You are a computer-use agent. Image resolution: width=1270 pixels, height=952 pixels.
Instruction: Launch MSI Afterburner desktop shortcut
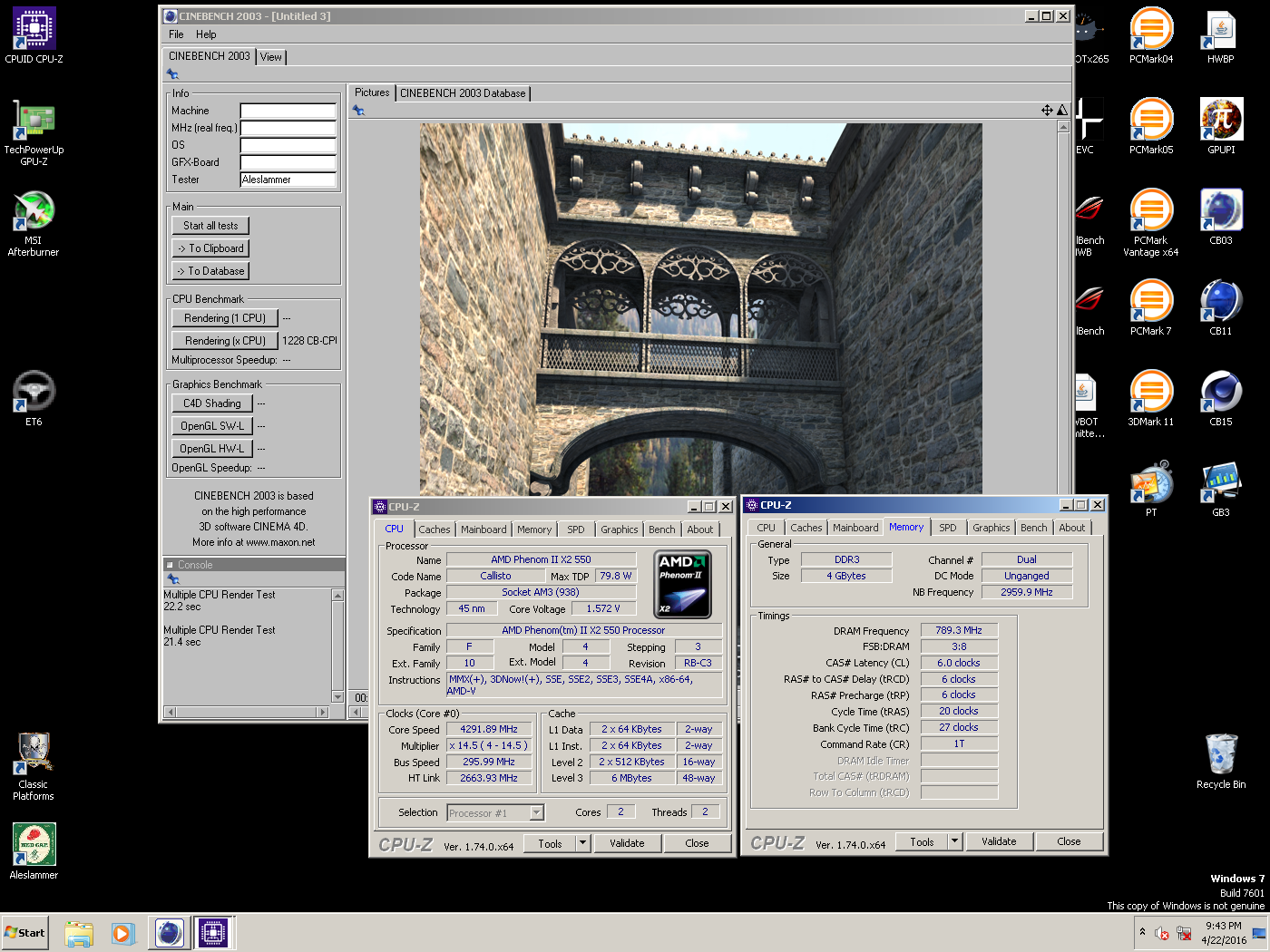click(34, 223)
